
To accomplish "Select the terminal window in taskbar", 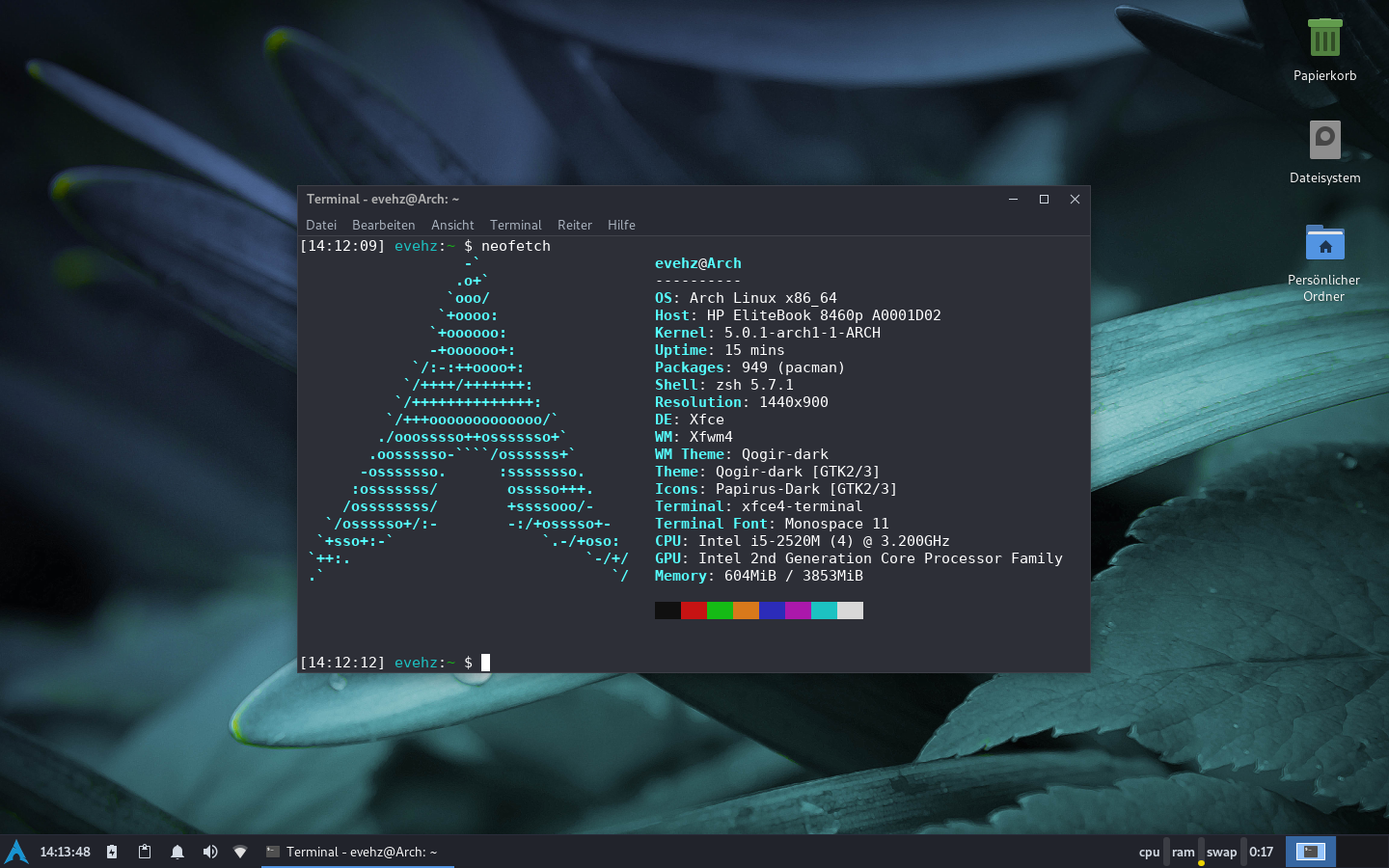I will [358, 852].
